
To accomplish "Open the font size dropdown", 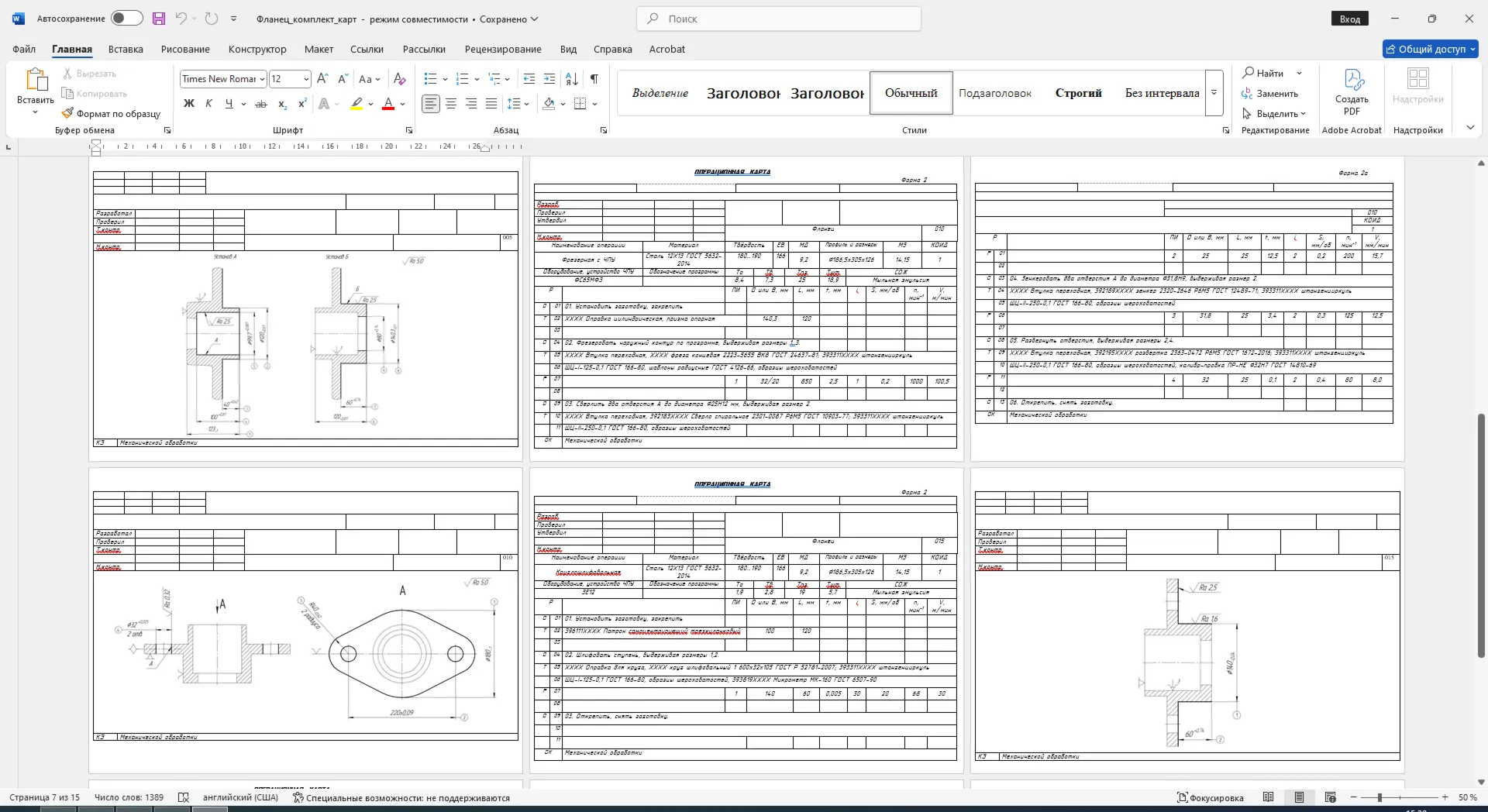I will coord(306,79).
